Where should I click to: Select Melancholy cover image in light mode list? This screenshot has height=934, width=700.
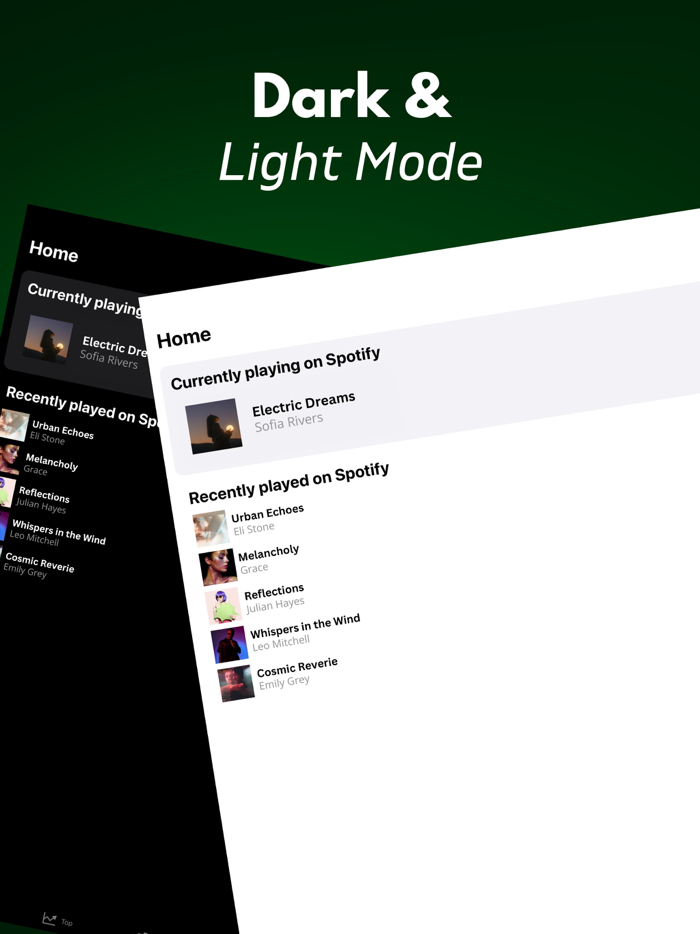(x=217, y=567)
